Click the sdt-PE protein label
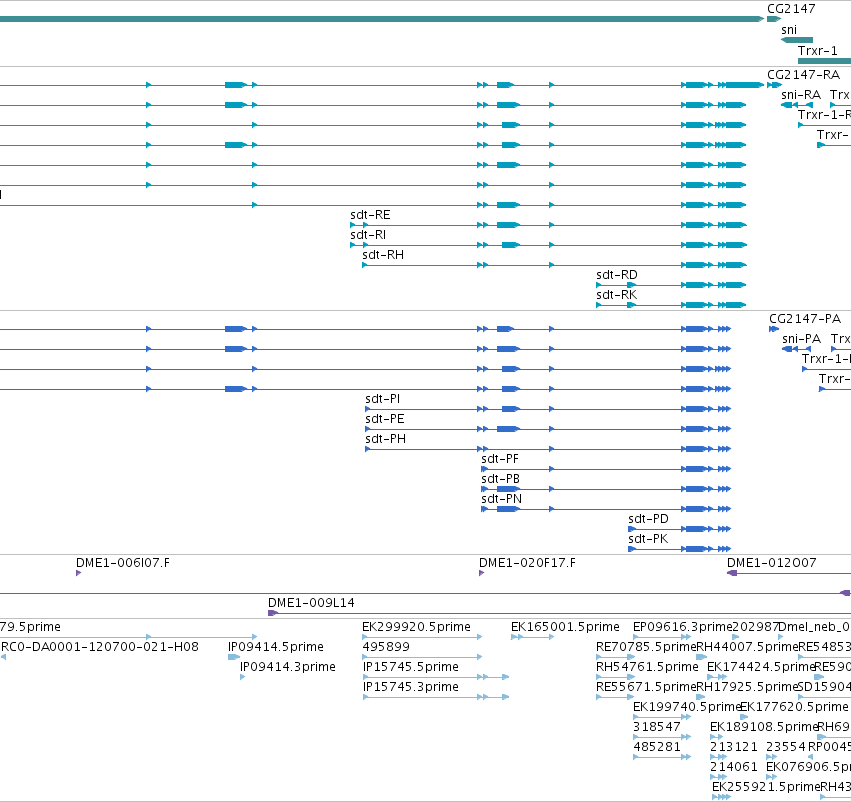Image resolution: width=851 pixels, height=802 pixels. (385, 419)
